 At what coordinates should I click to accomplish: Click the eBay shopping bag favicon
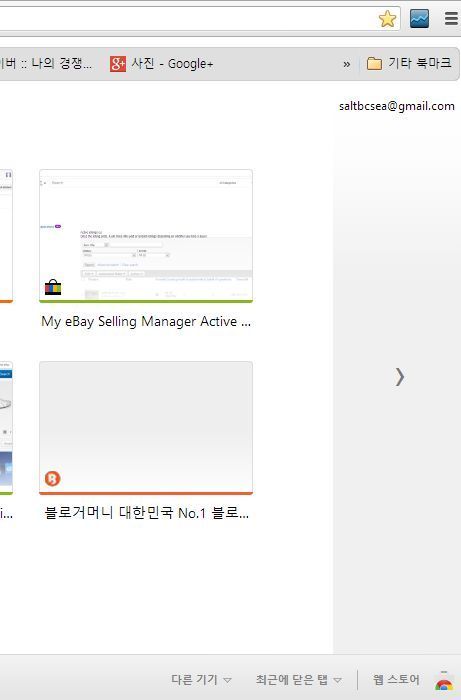(x=53, y=287)
